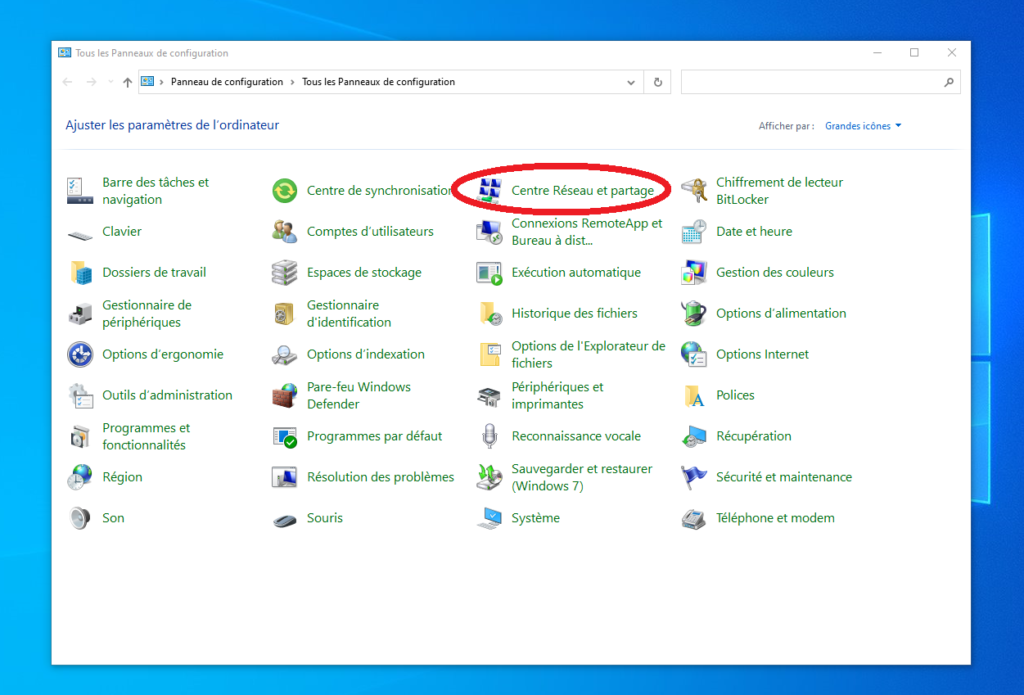Click the Périphériques et imprimantes icon
The height and width of the screenshot is (695, 1024).
pyautogui.click(x=489, y=396)
